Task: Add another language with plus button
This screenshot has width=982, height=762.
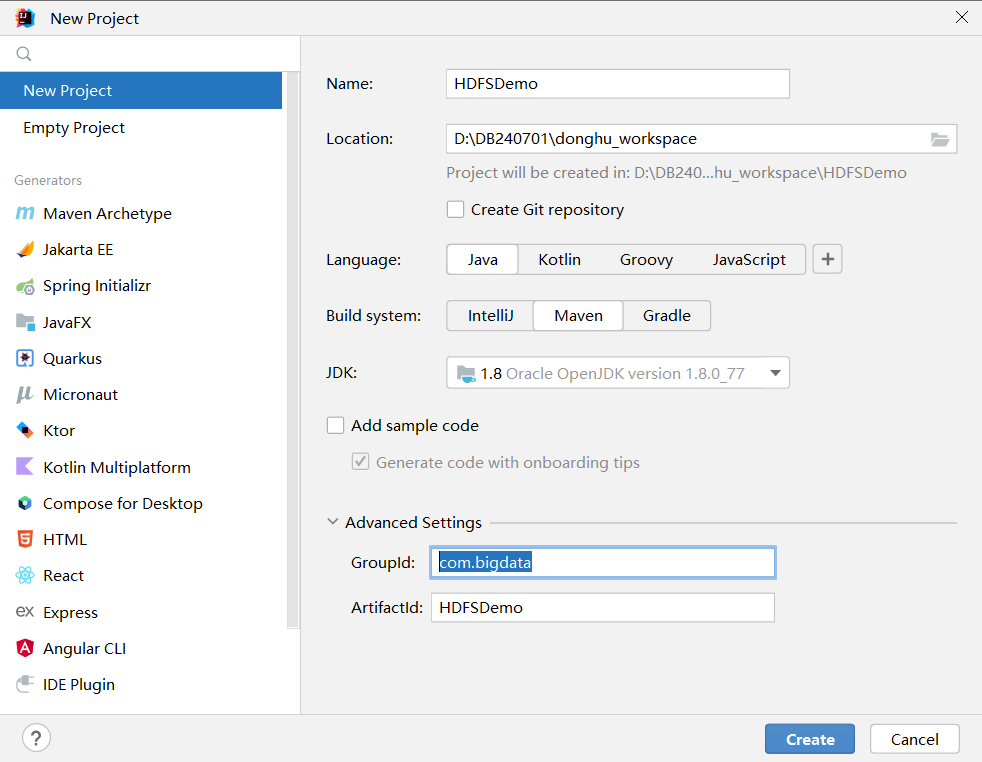Action: [x=827, y=260]
